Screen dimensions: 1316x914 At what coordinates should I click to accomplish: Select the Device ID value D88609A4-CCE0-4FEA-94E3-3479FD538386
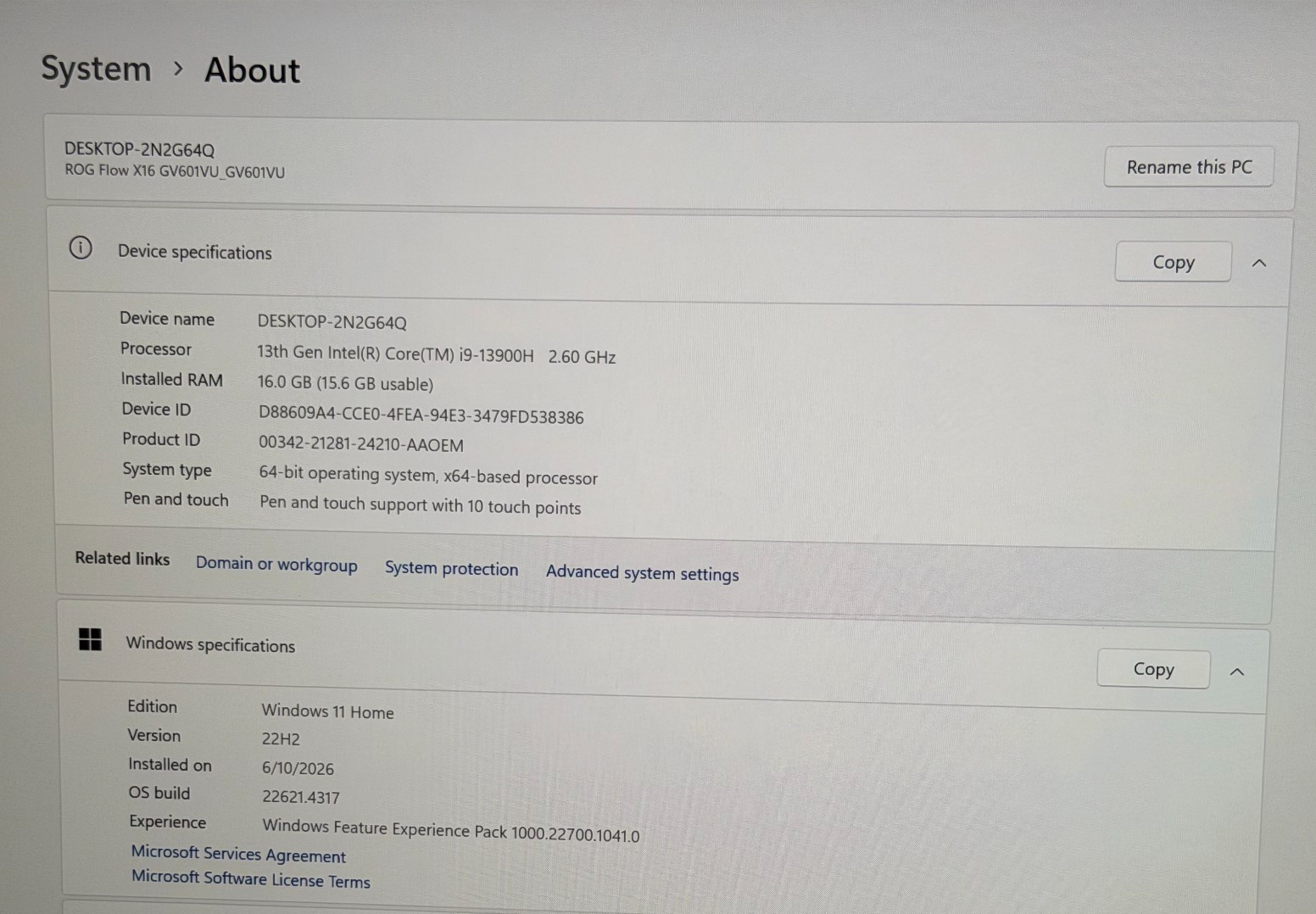[421, 415]
